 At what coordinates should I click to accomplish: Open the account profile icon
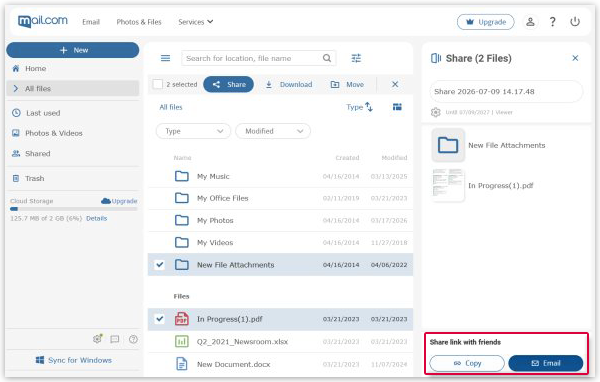point(530,22)
